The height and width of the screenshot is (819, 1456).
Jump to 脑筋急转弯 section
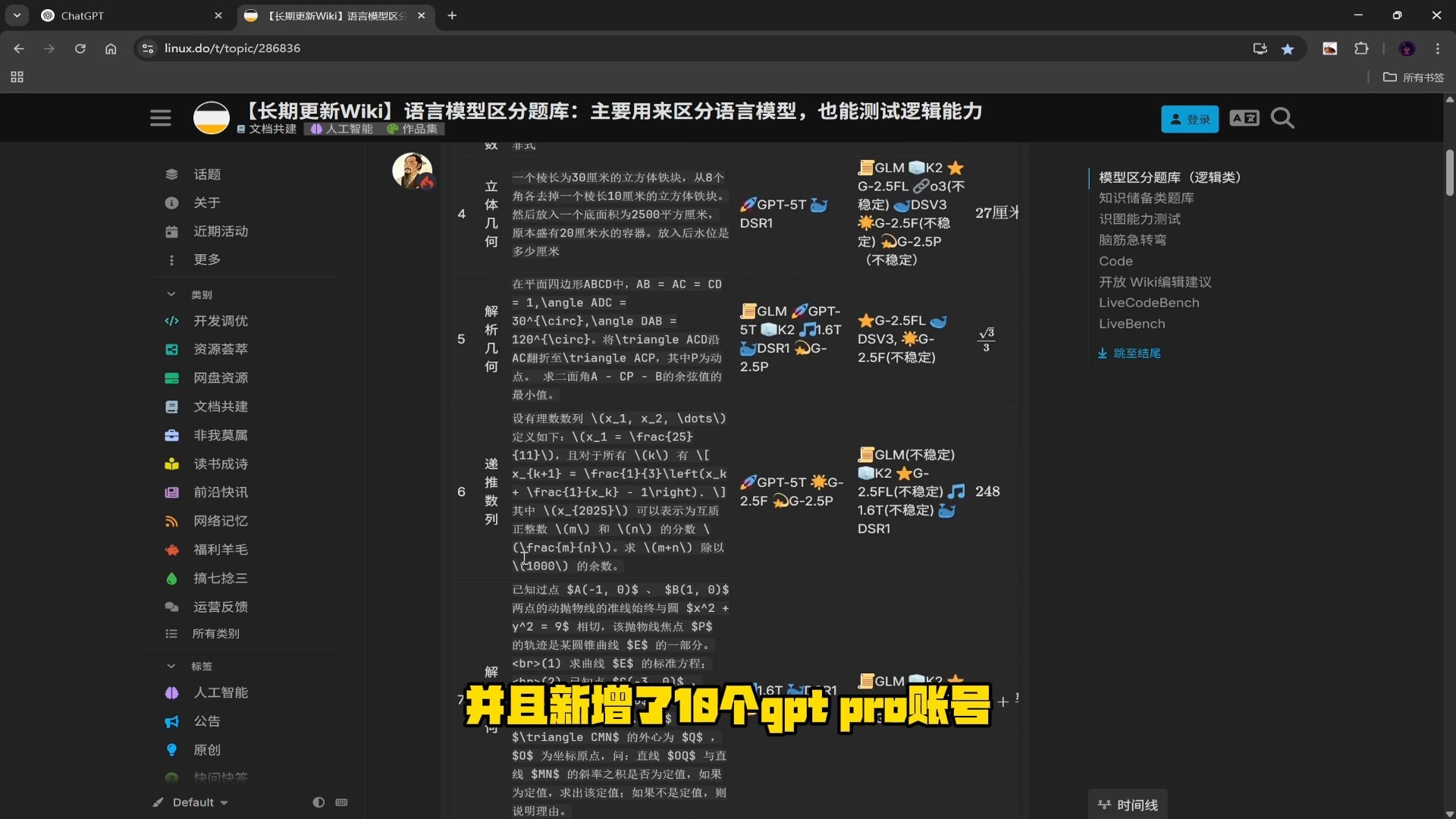coord(1132,240)
